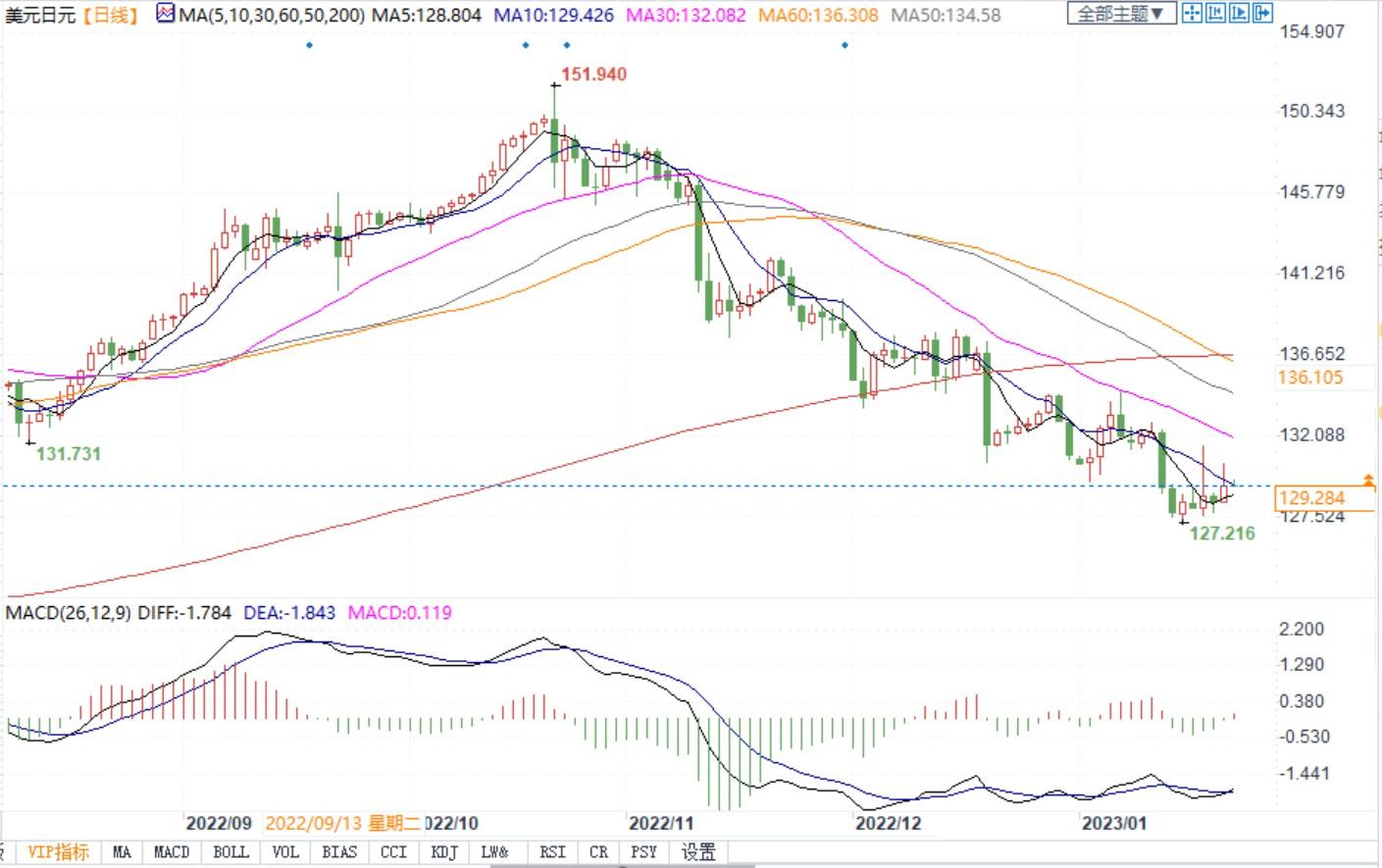Viewport: 1382px width, 868px height.
Task: Click the 【日线】 period selector
Action: click(x=111, y=16)
